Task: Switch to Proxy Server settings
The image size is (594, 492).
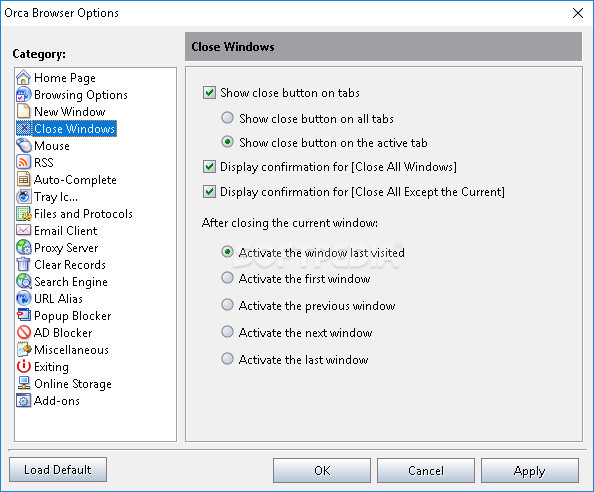Action: [x=66, y=248]
